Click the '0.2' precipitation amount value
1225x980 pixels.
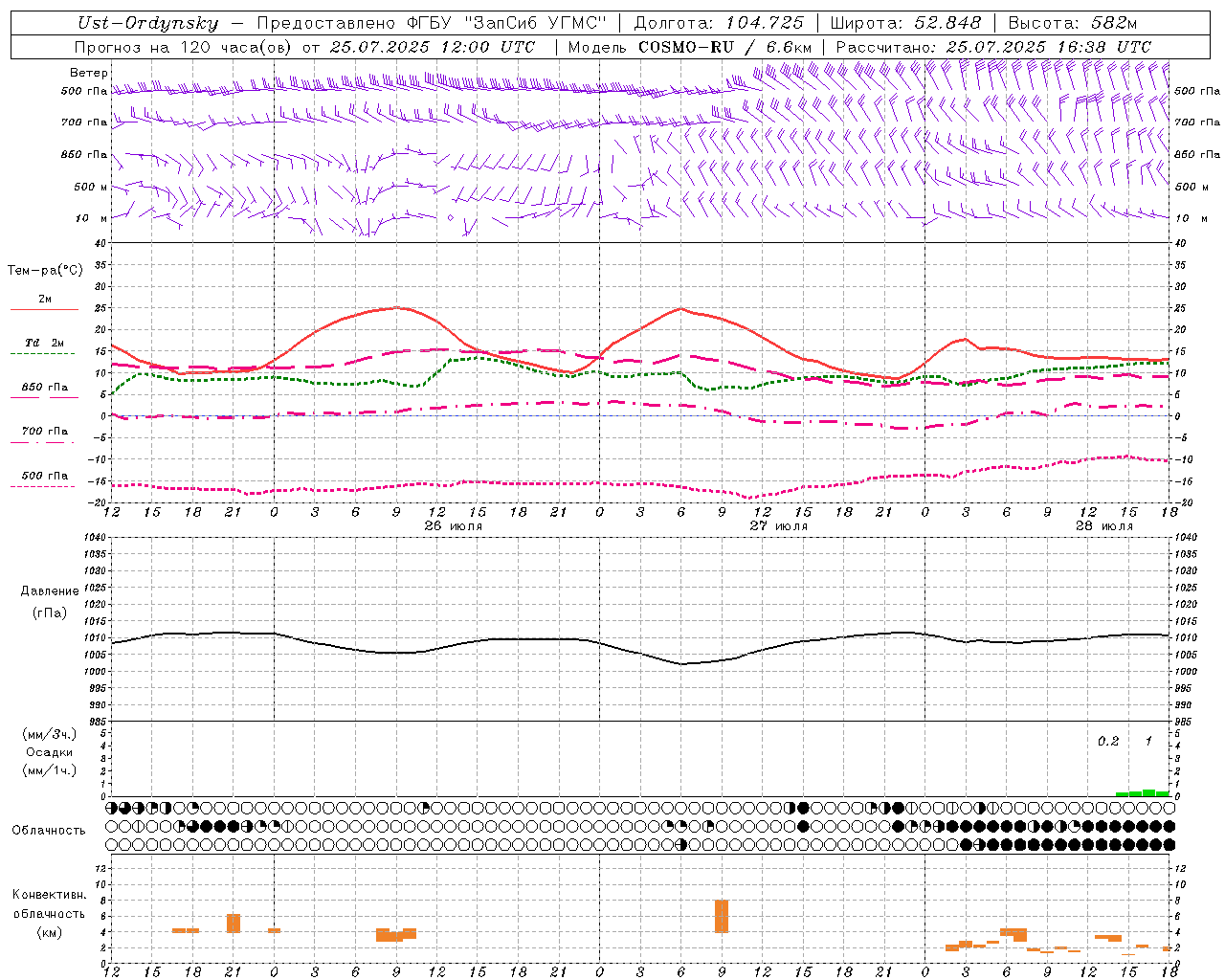pyautogui.click(x=1108, y=741)
